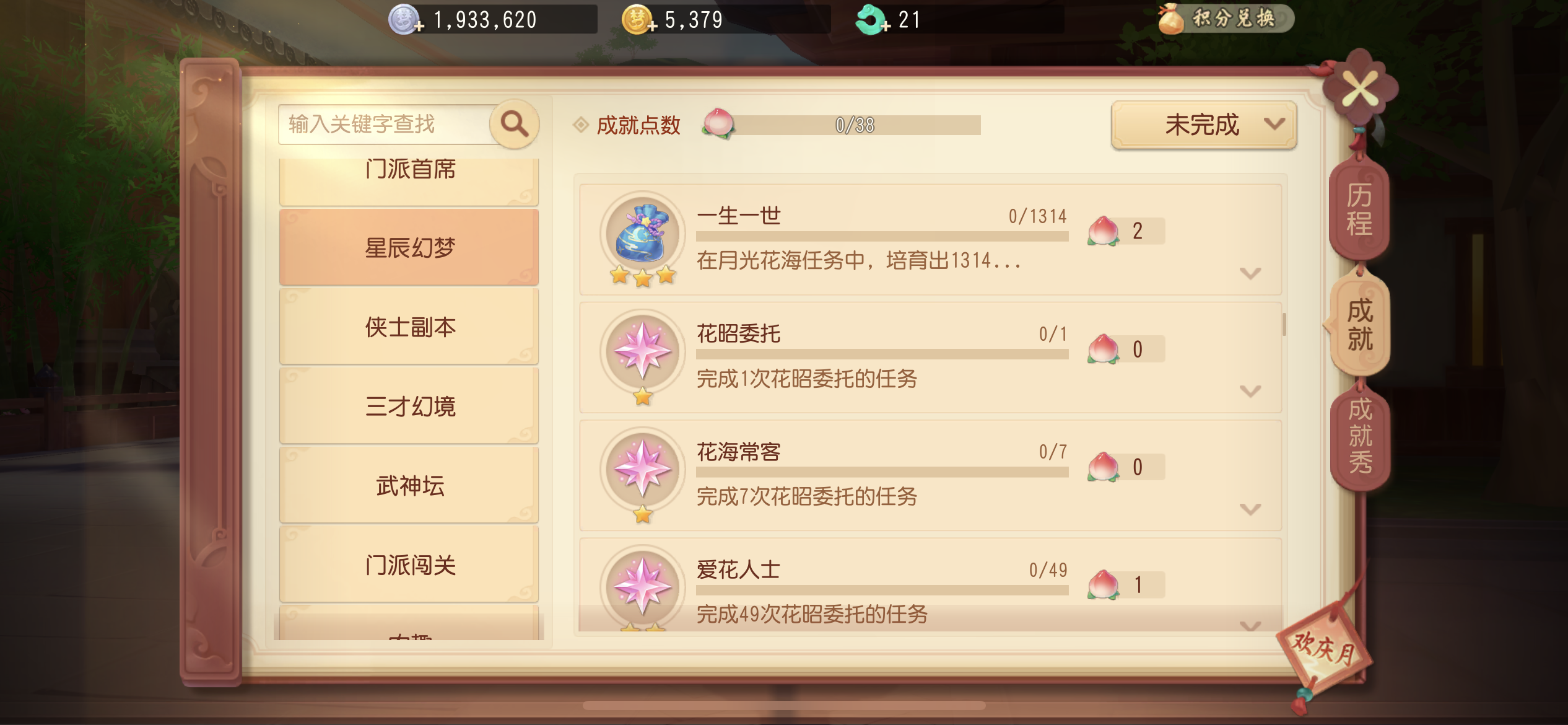Screen dimensions: 1568x725
Task: Expand the 一生一世 achievement details
Action: [1250, 273]
